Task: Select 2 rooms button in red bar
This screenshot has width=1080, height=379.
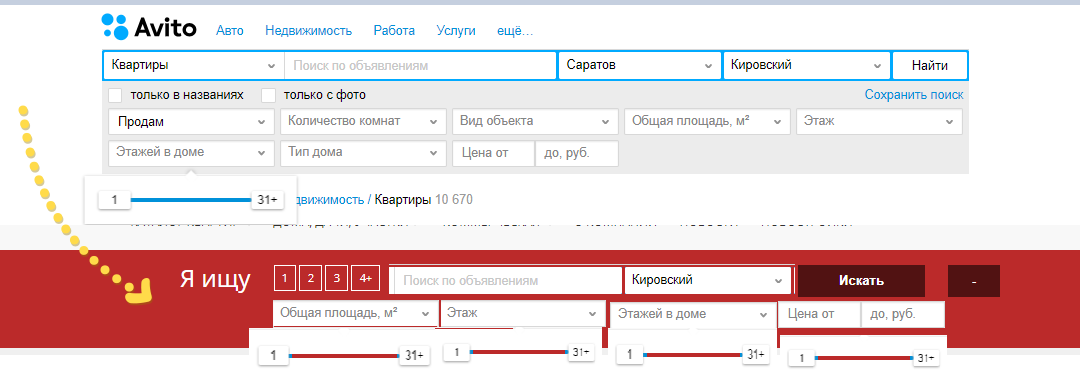Action: [311, 278]
